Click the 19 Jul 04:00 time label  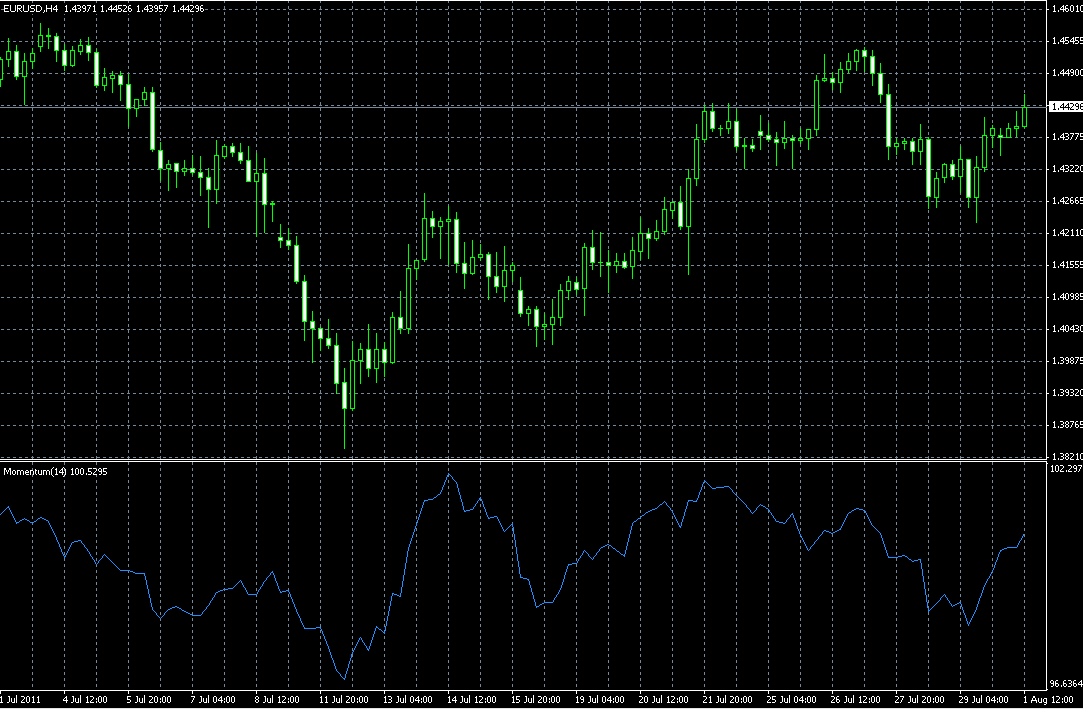click(x=600, y=699)
